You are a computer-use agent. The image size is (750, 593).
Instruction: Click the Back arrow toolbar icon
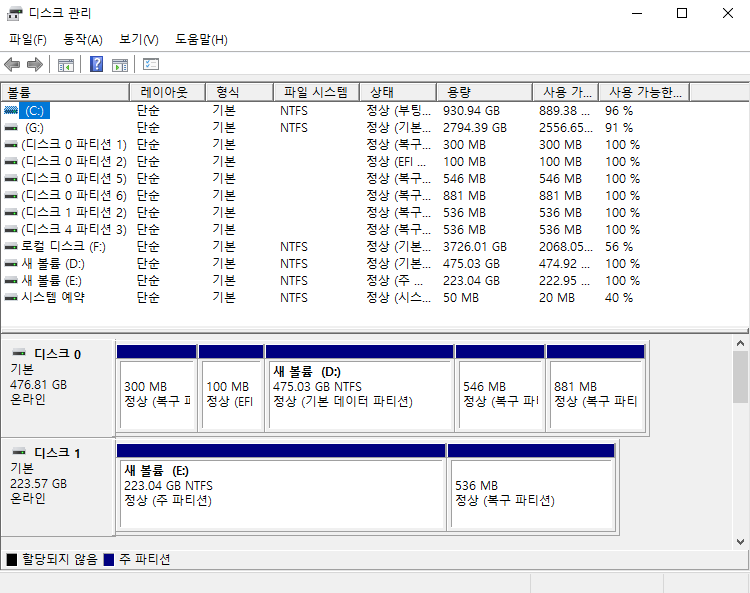coord(12,64)
